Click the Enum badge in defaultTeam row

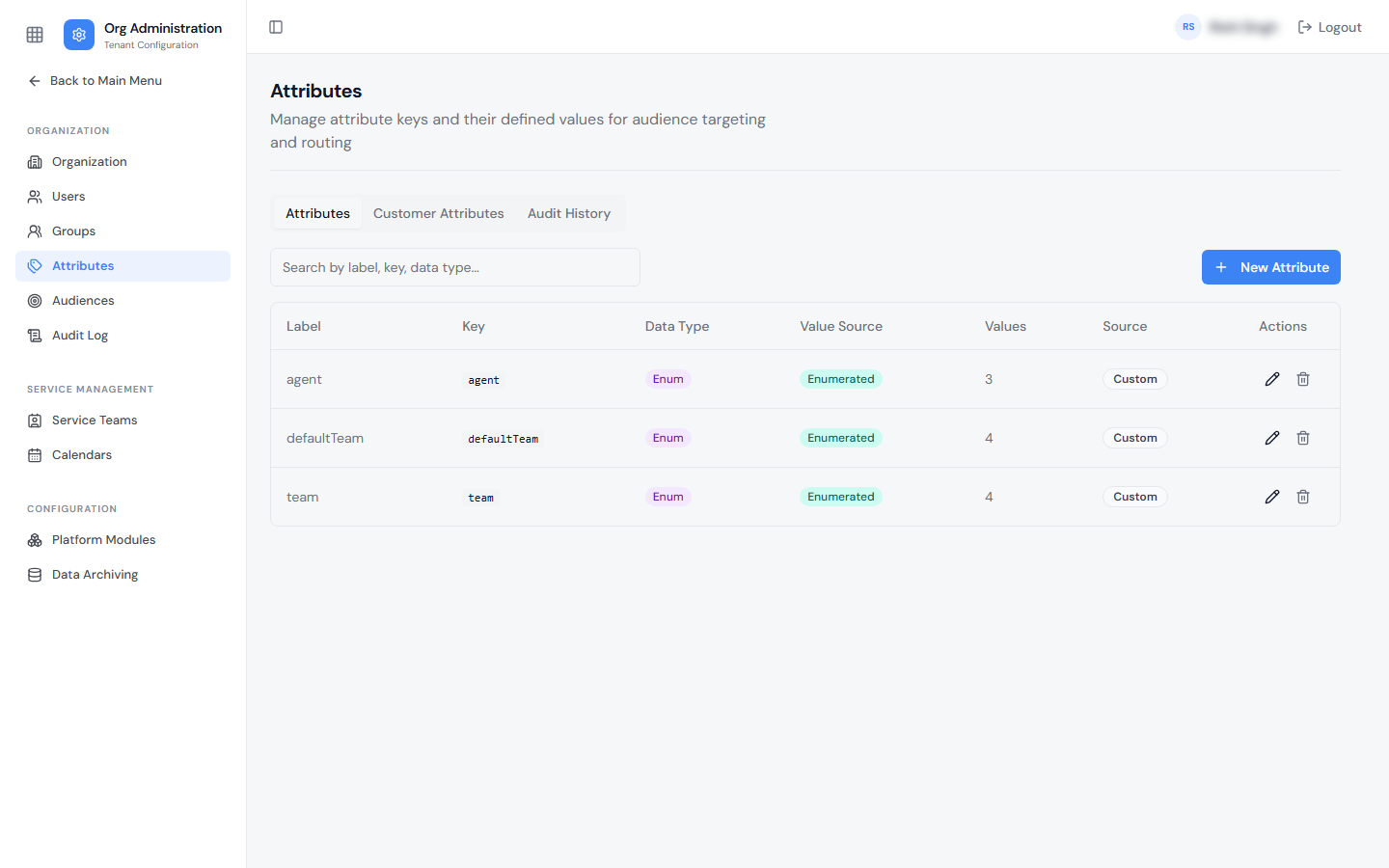click(667, 438)
